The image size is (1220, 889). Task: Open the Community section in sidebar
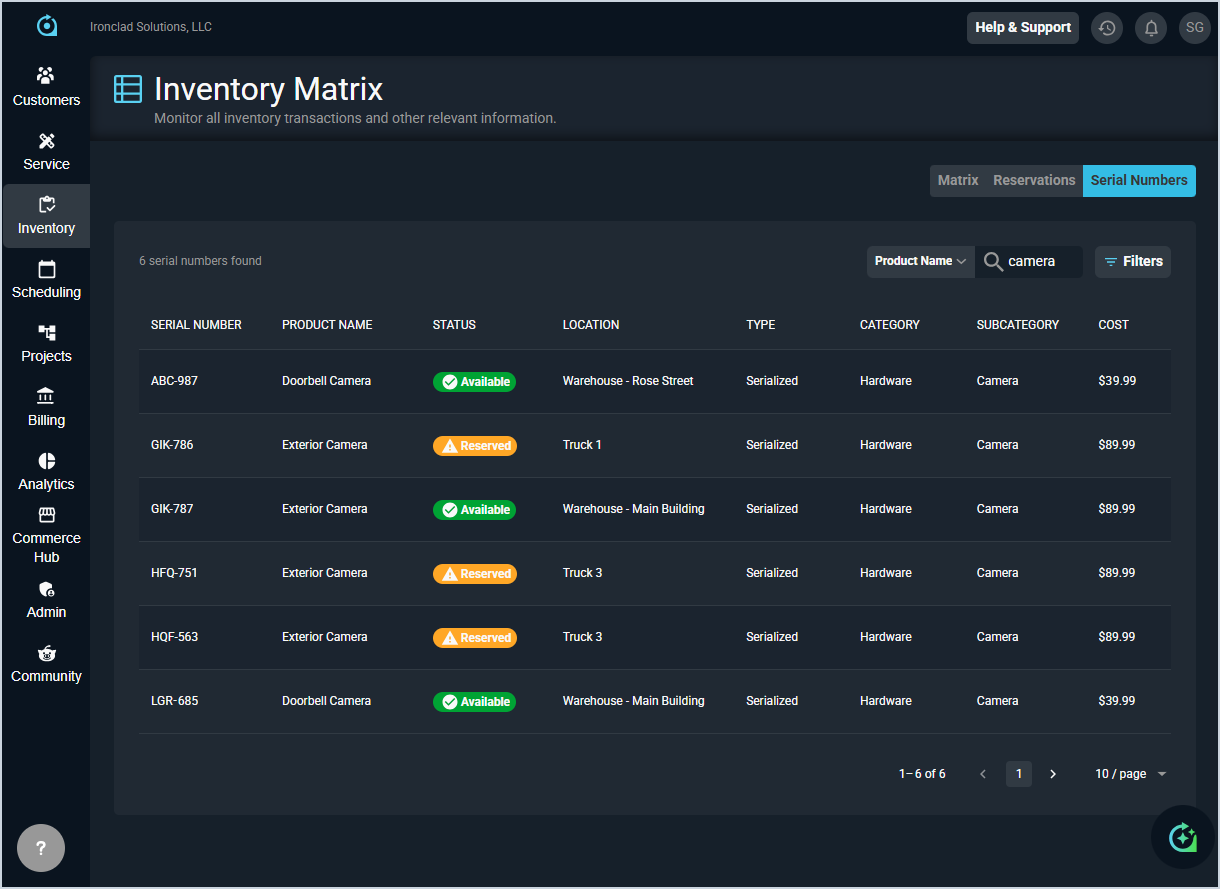(x=46, y=664)
